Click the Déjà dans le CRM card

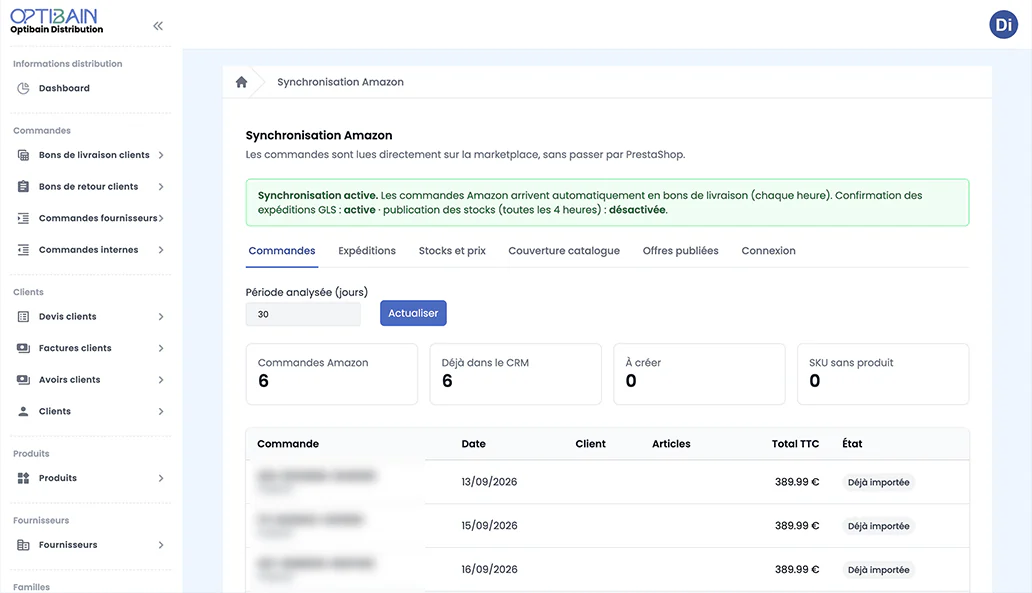point(515,374)
